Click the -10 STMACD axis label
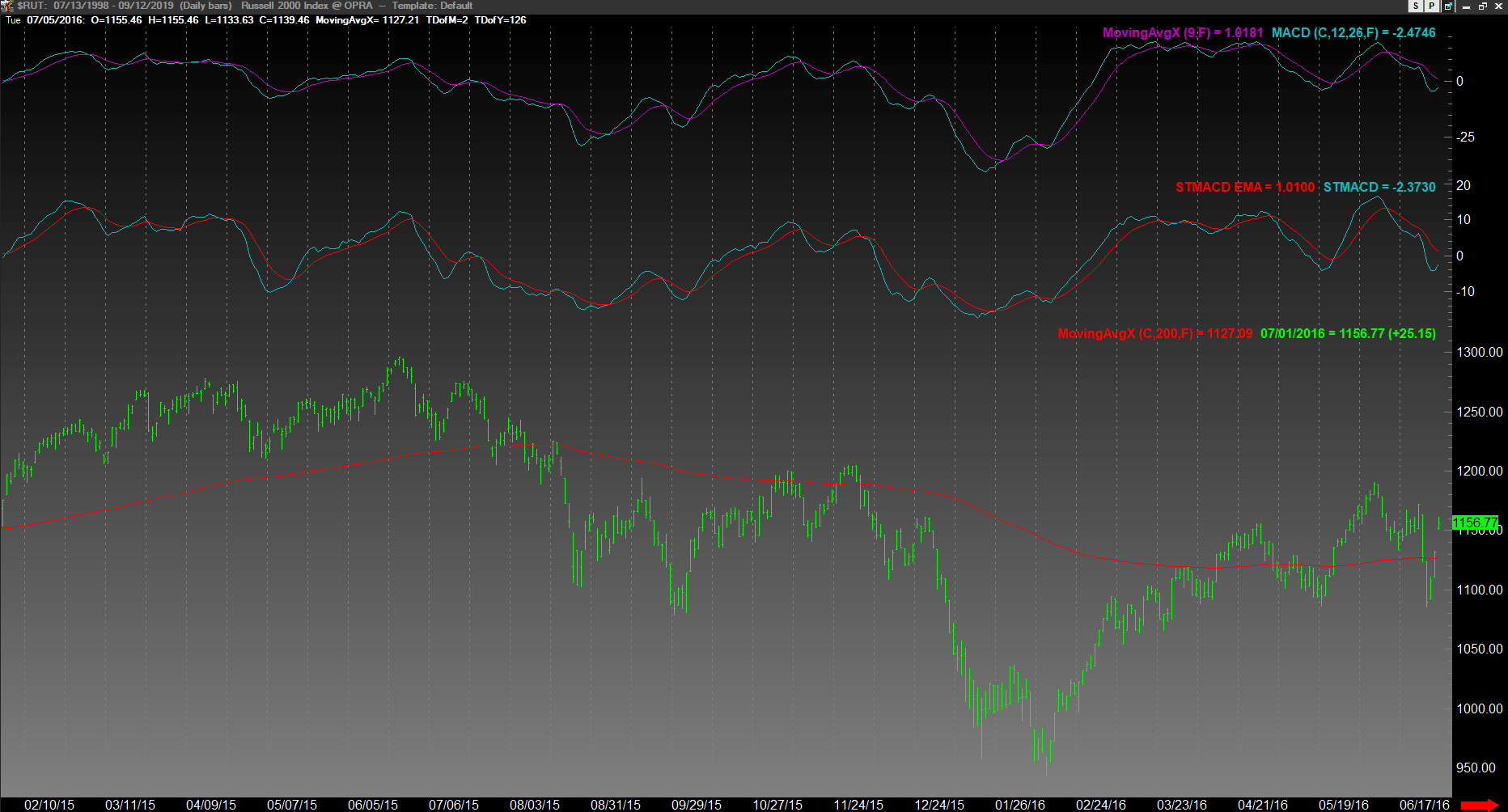This screenshot has width=1508, height=812. tap(1465, 291)
